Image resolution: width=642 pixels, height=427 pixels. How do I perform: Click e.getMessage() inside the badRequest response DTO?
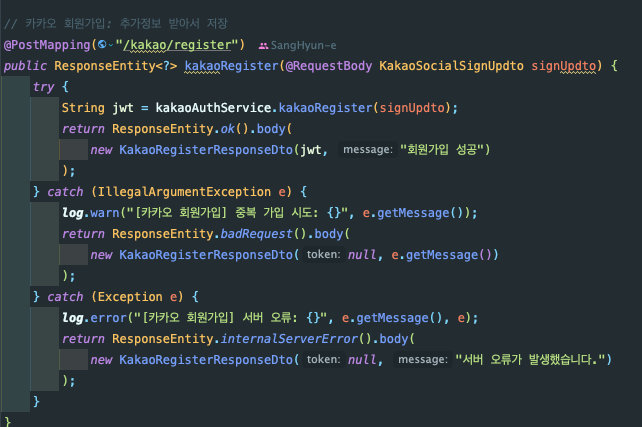441,255
